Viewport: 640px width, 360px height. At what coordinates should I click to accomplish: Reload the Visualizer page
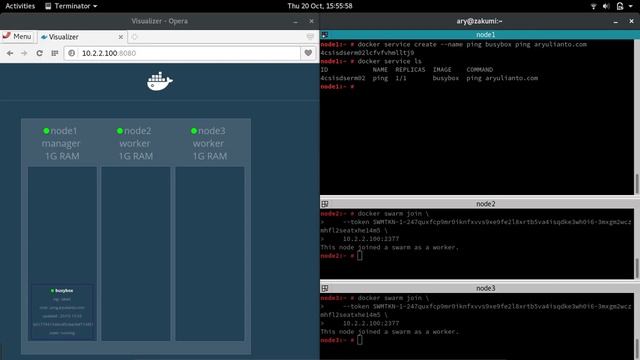39,53
